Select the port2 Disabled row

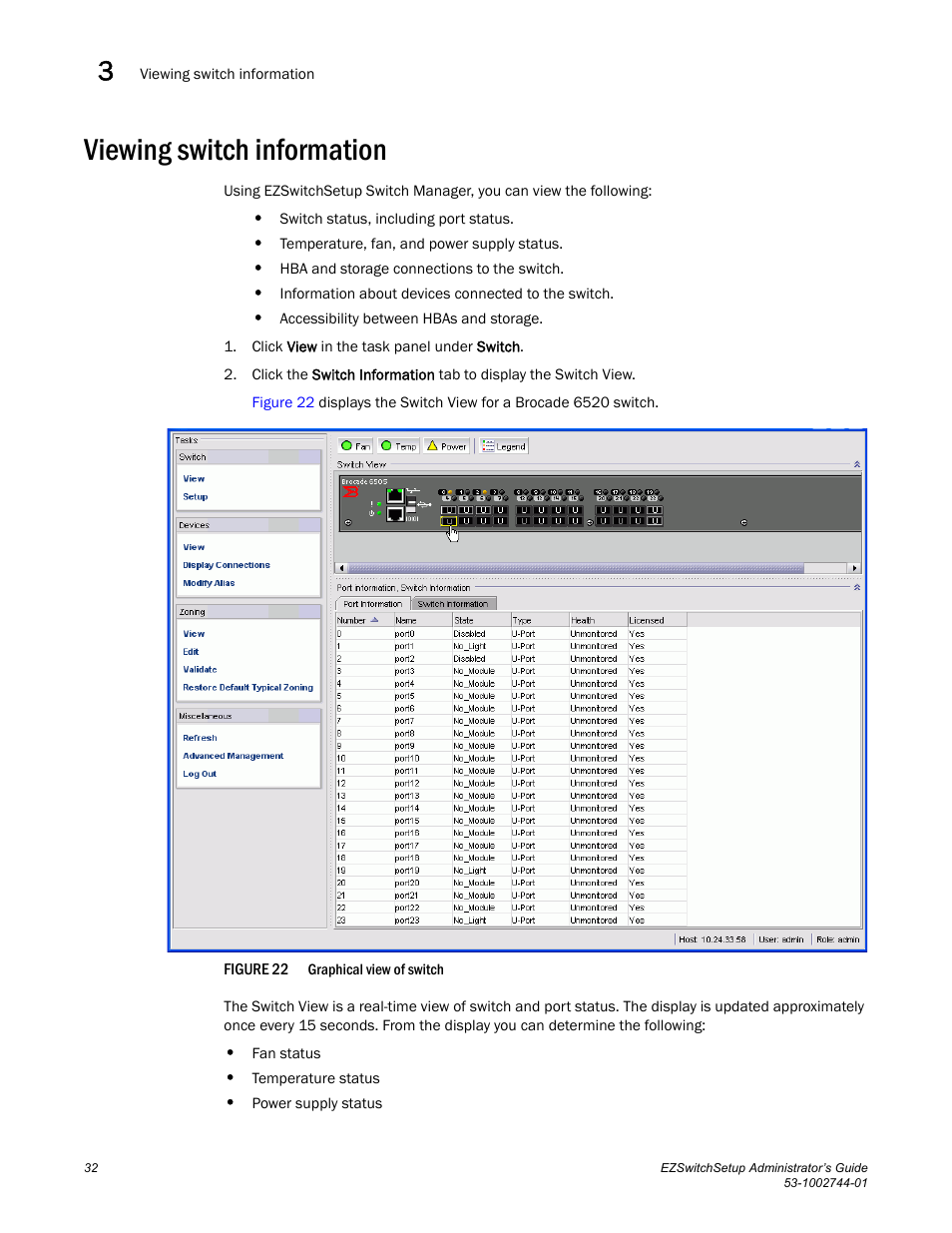tap(511, 659)
